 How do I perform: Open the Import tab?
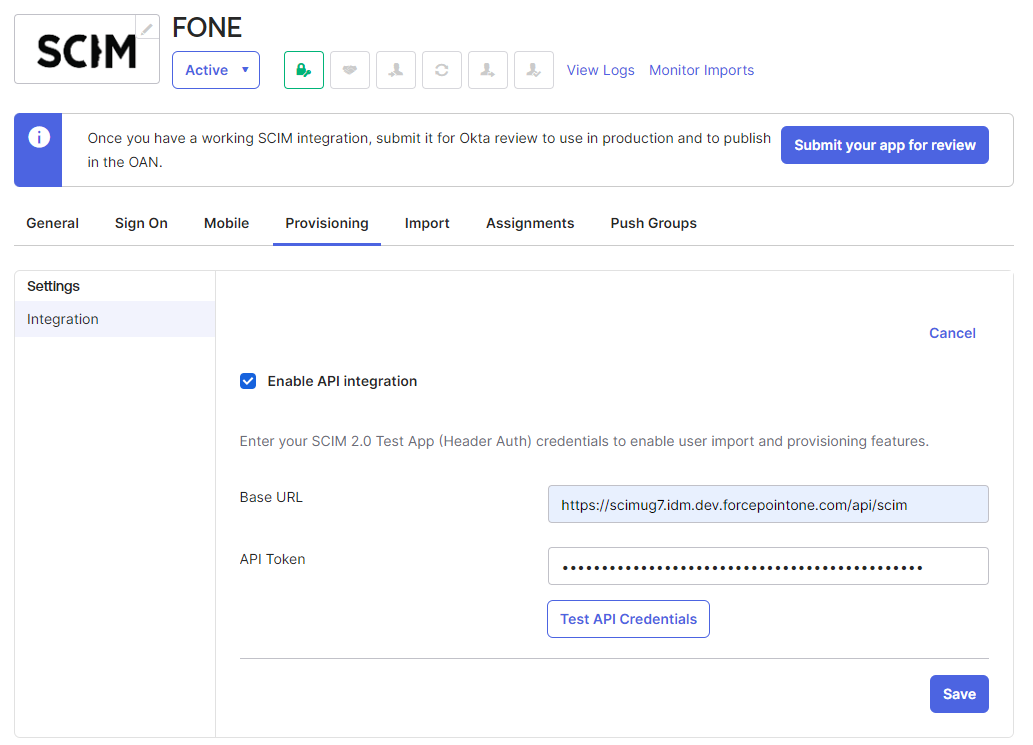(427, 223)
